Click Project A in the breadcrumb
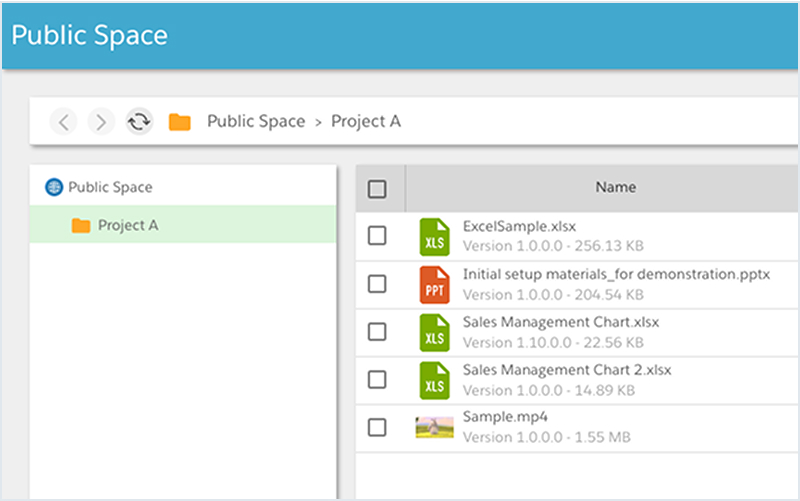This screenshot has height=501, width=800. (x=366, y=121)
